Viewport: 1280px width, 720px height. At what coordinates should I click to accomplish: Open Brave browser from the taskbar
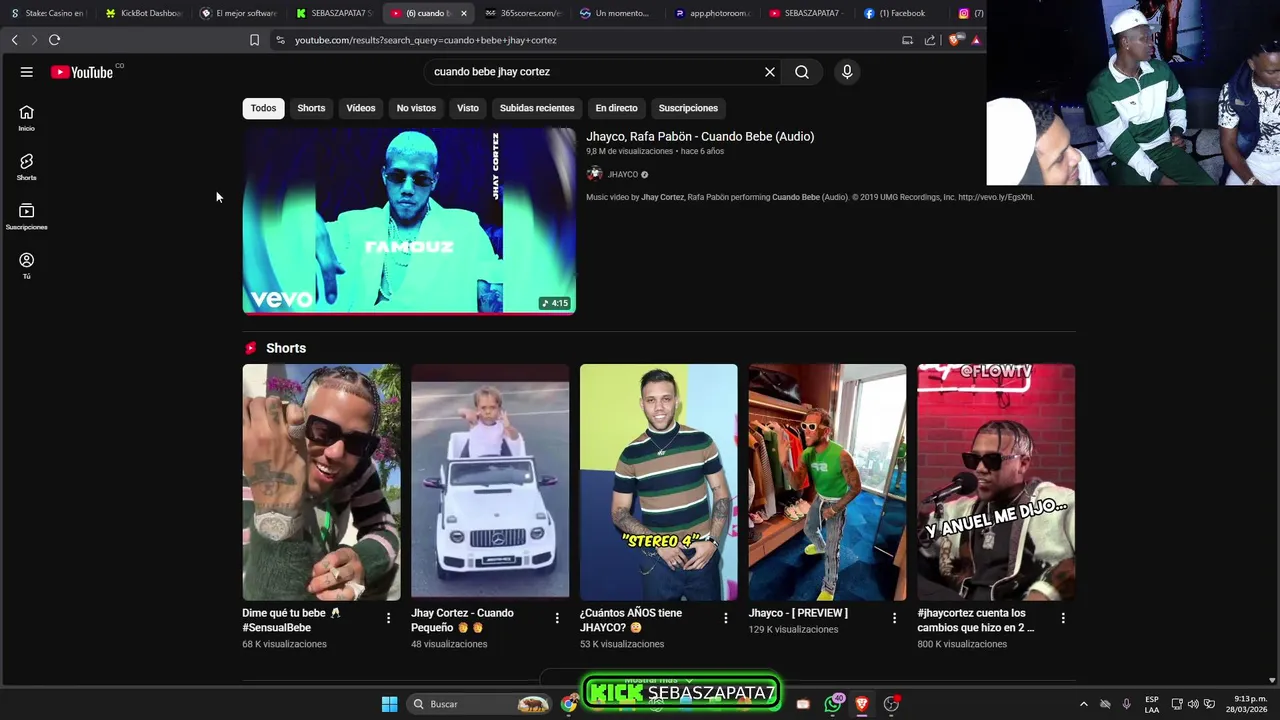861,704
